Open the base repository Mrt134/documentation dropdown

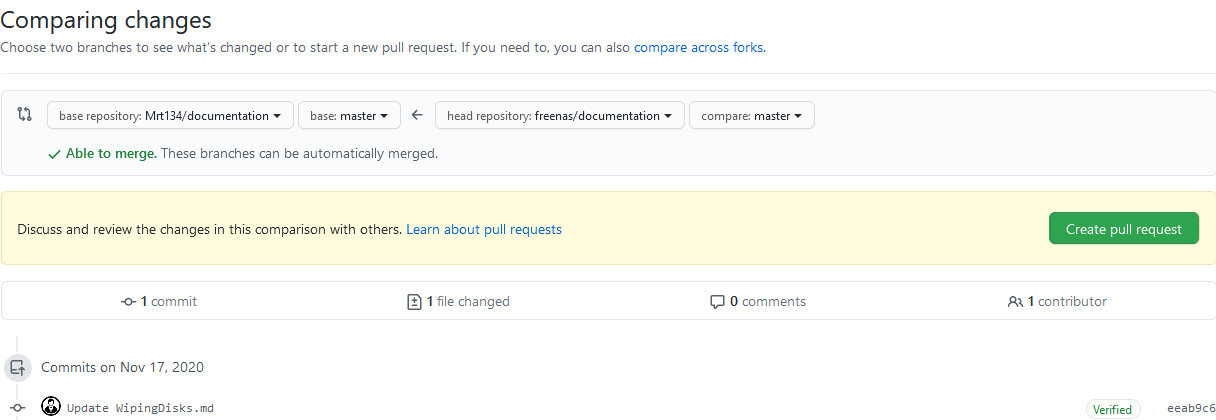click(170, 116)
